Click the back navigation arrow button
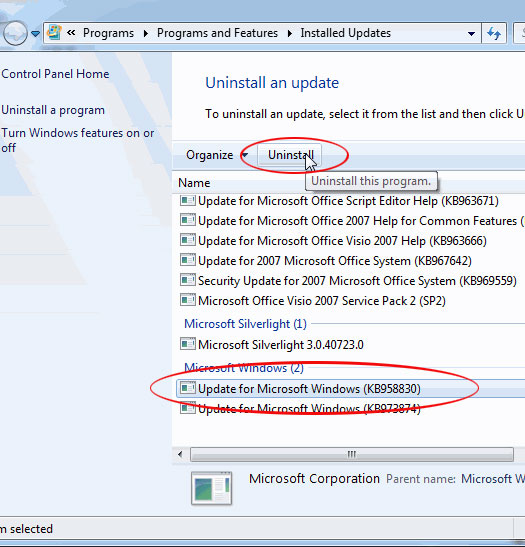 pyautogui.click(x=14, y=33)
